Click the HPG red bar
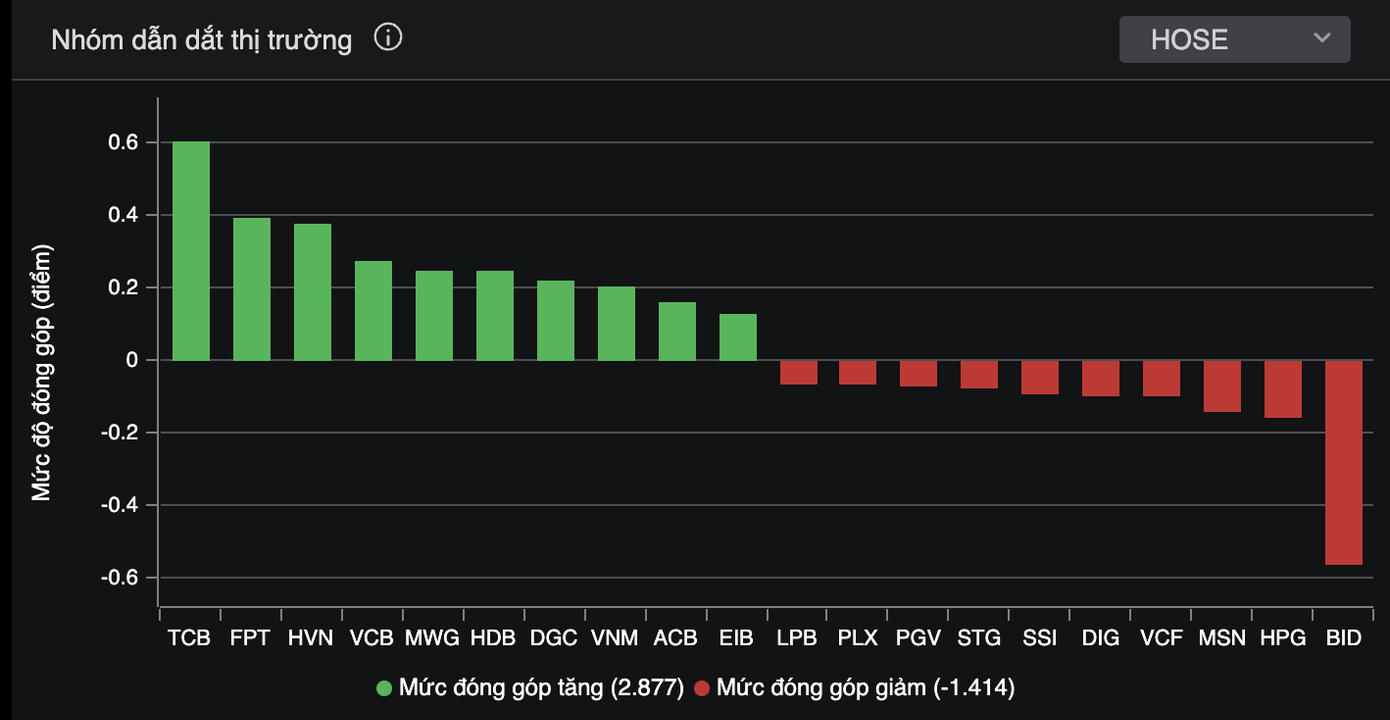 (1283, 389)
